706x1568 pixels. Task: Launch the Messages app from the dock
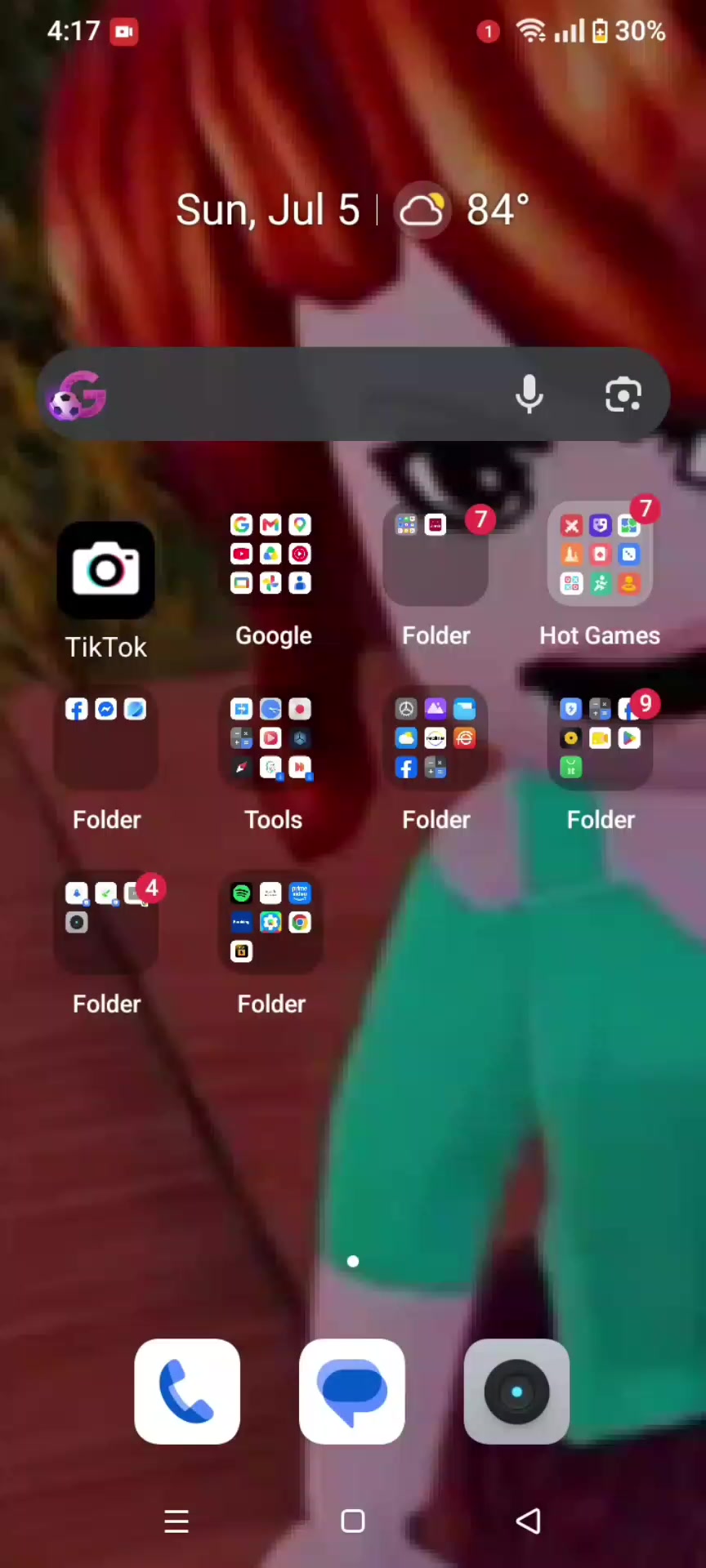[352, 1392]
